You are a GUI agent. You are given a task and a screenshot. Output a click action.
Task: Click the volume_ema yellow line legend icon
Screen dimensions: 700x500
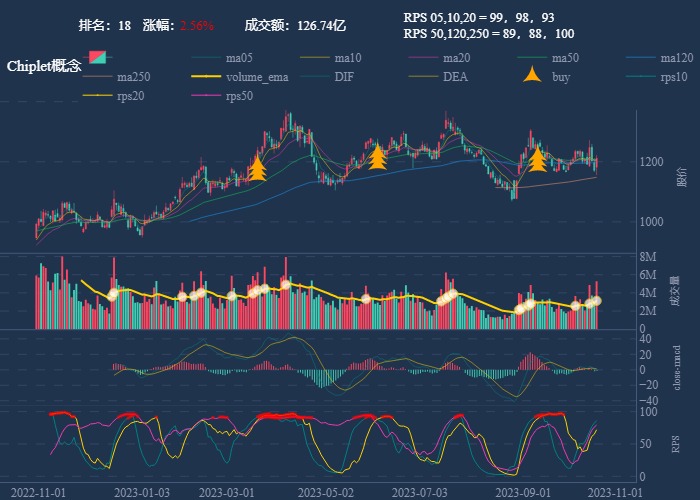click(206, 77)
